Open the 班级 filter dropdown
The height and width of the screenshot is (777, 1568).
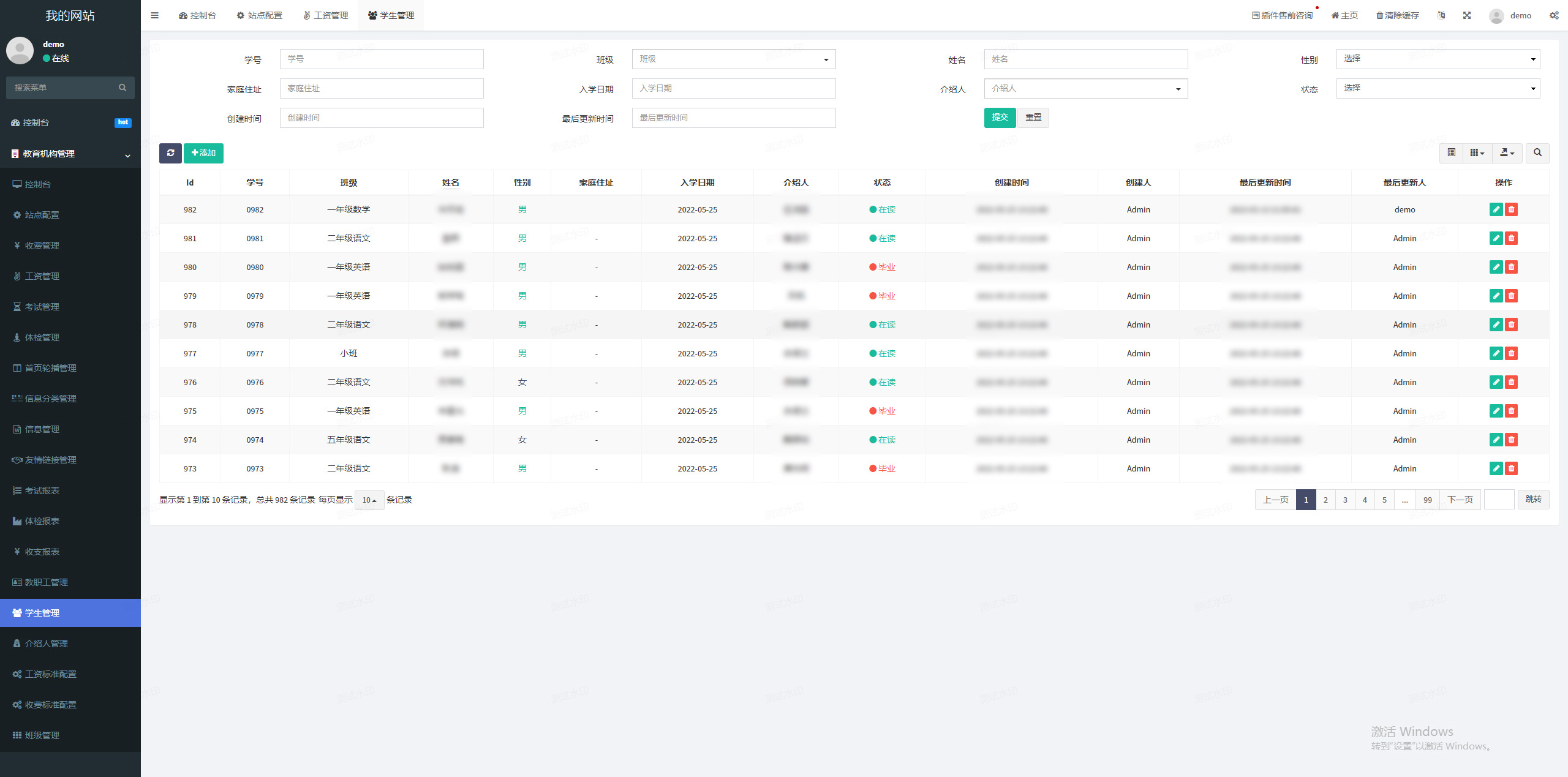coord(733,59)
